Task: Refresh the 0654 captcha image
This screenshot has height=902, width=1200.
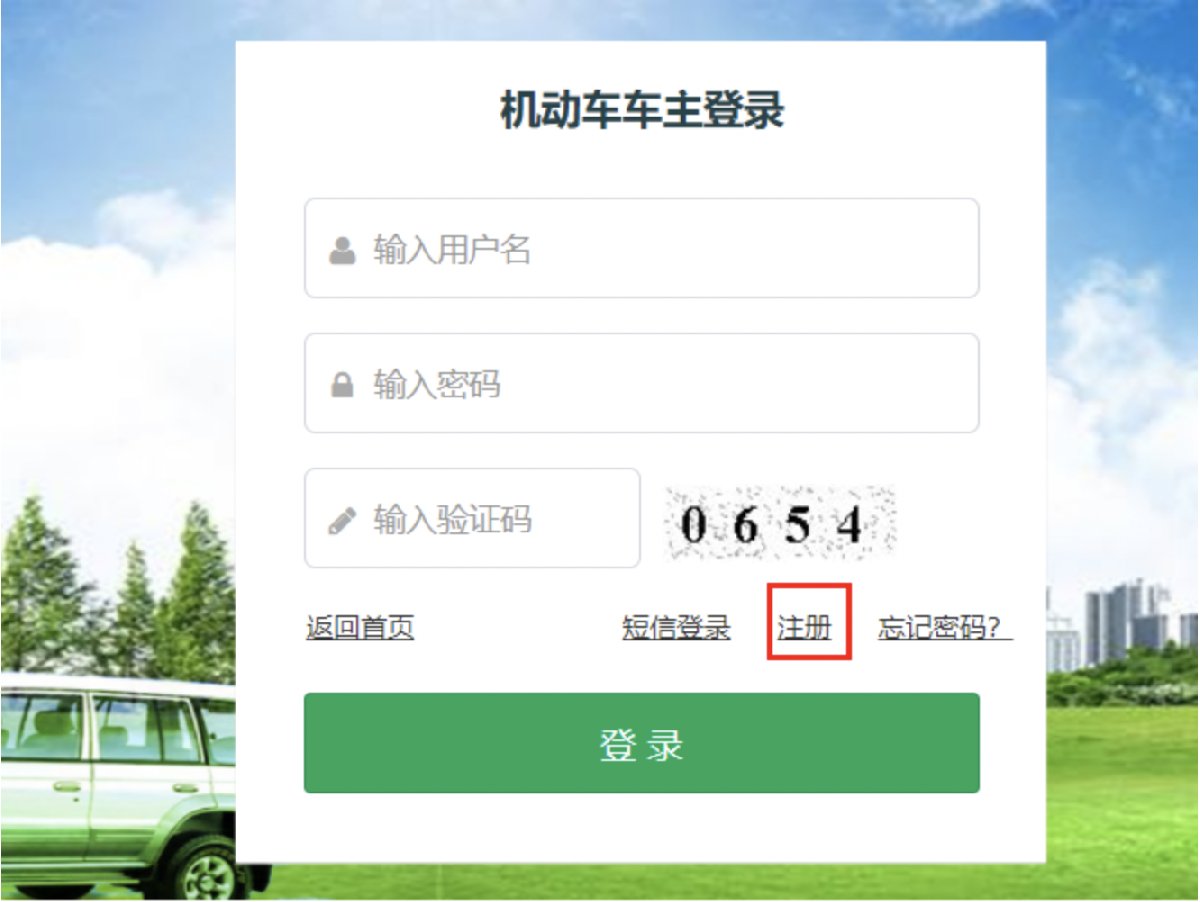Action: point(781,523)
